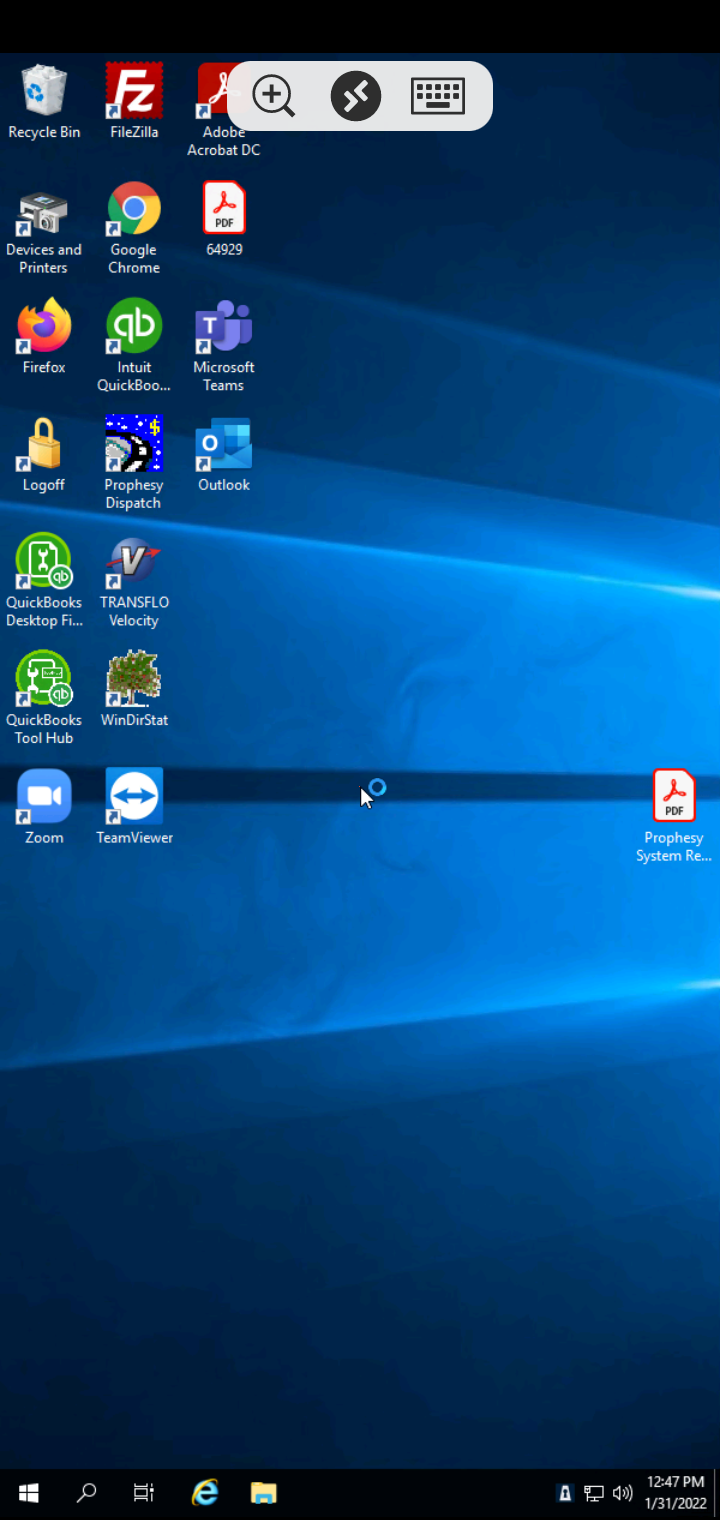Select the Microsoft Teams shortcut

click(224, 346)
